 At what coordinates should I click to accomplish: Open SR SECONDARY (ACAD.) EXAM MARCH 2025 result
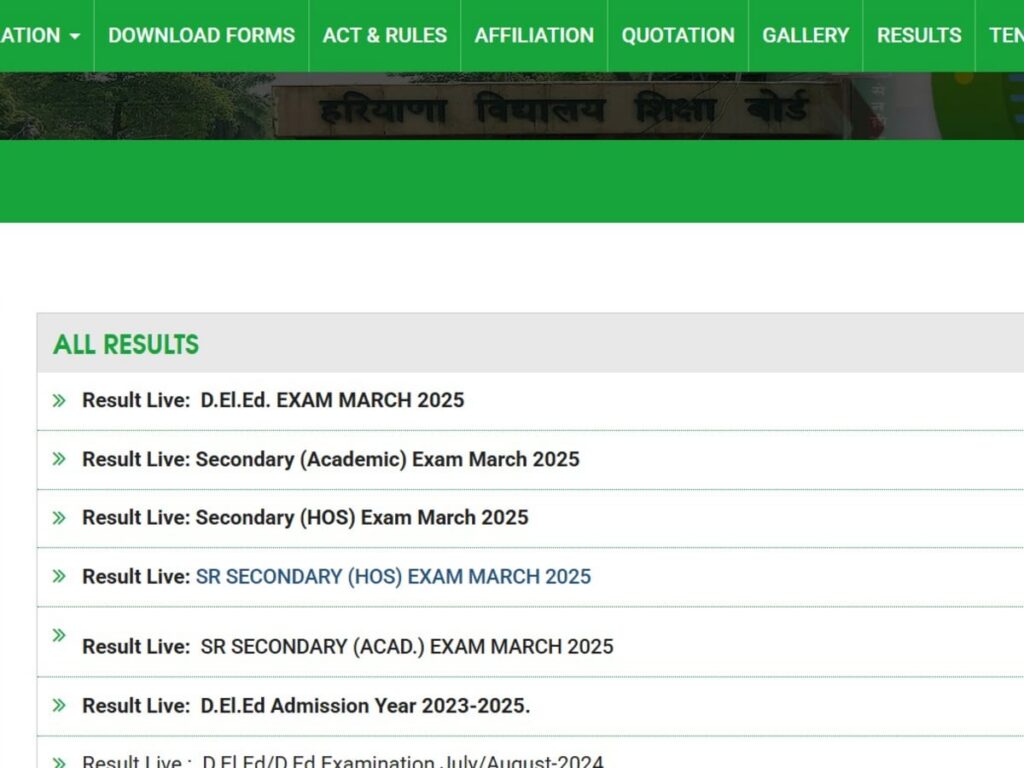coord(407,647)
